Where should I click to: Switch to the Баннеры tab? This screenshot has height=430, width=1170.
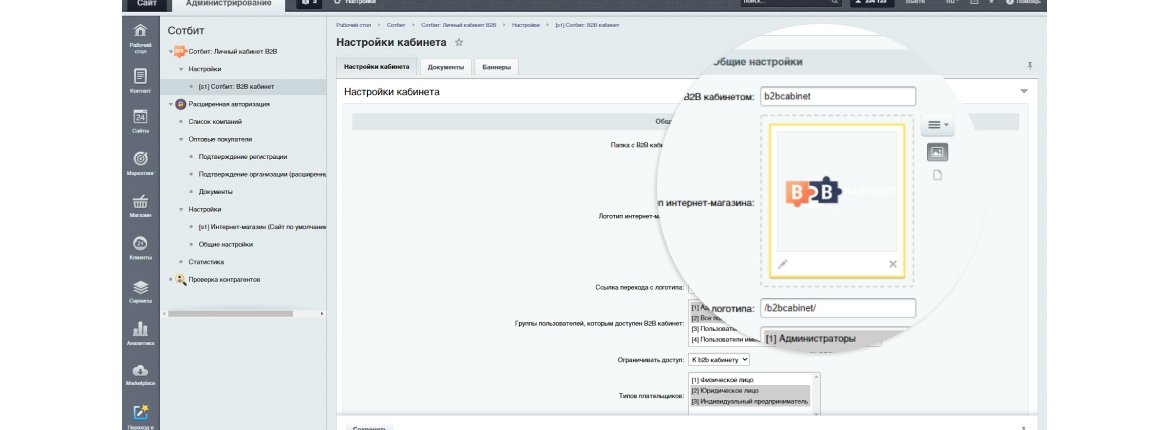coord(496,67)
